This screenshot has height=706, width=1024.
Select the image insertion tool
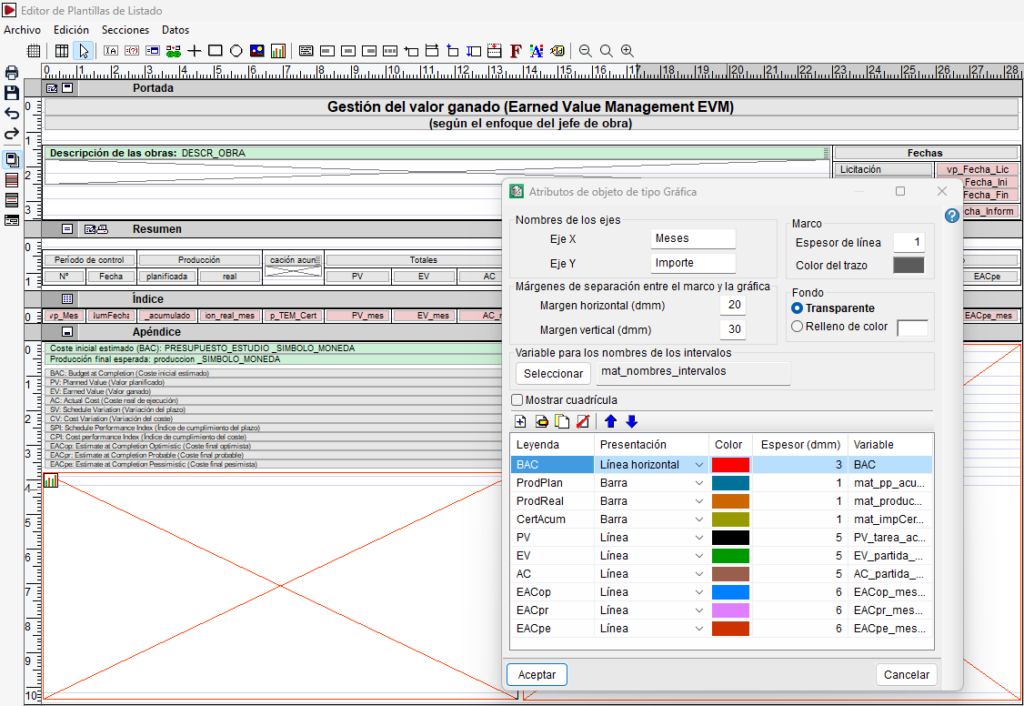tap(257, 51)
